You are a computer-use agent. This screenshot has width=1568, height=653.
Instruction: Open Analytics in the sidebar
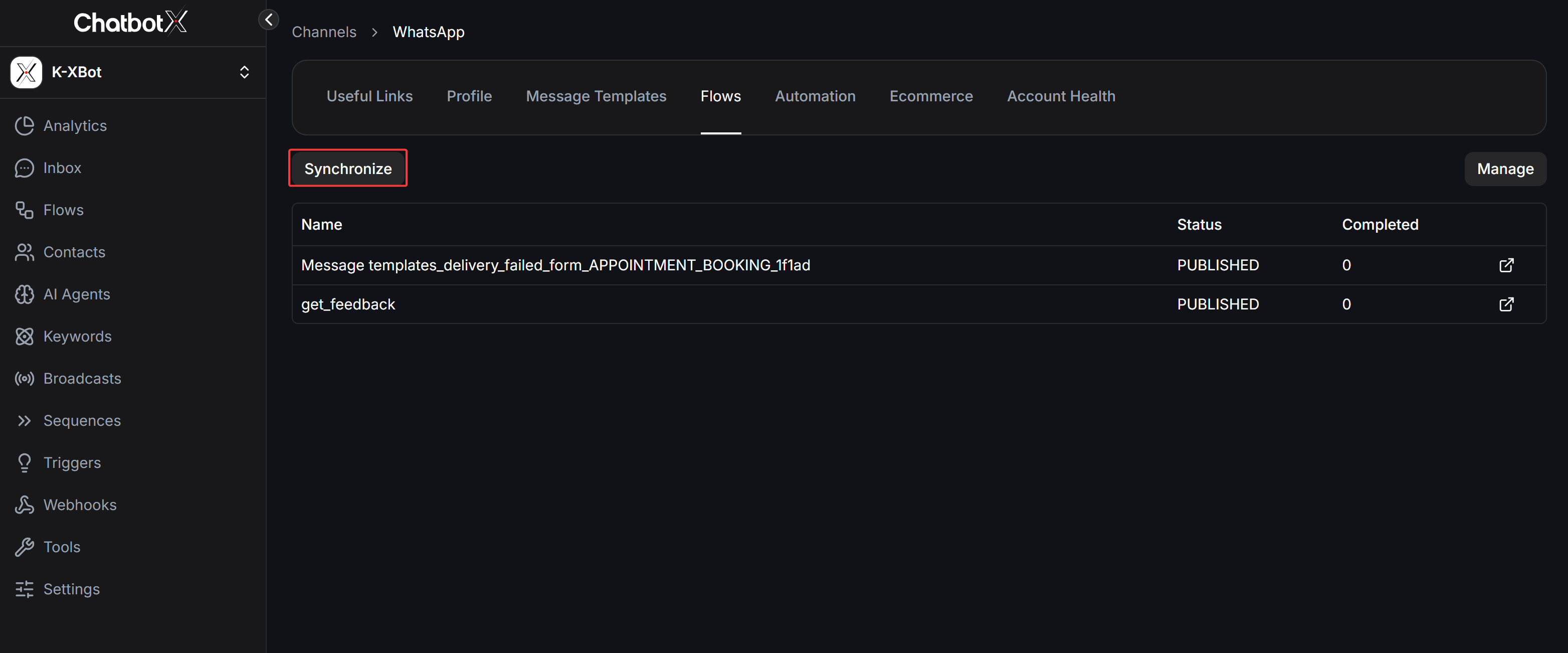tap(75, 126)
